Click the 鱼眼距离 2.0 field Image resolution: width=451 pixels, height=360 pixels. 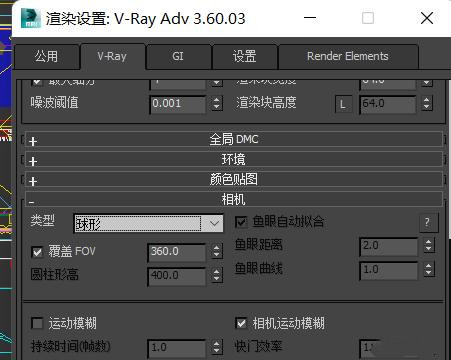(x=389, y=247)
